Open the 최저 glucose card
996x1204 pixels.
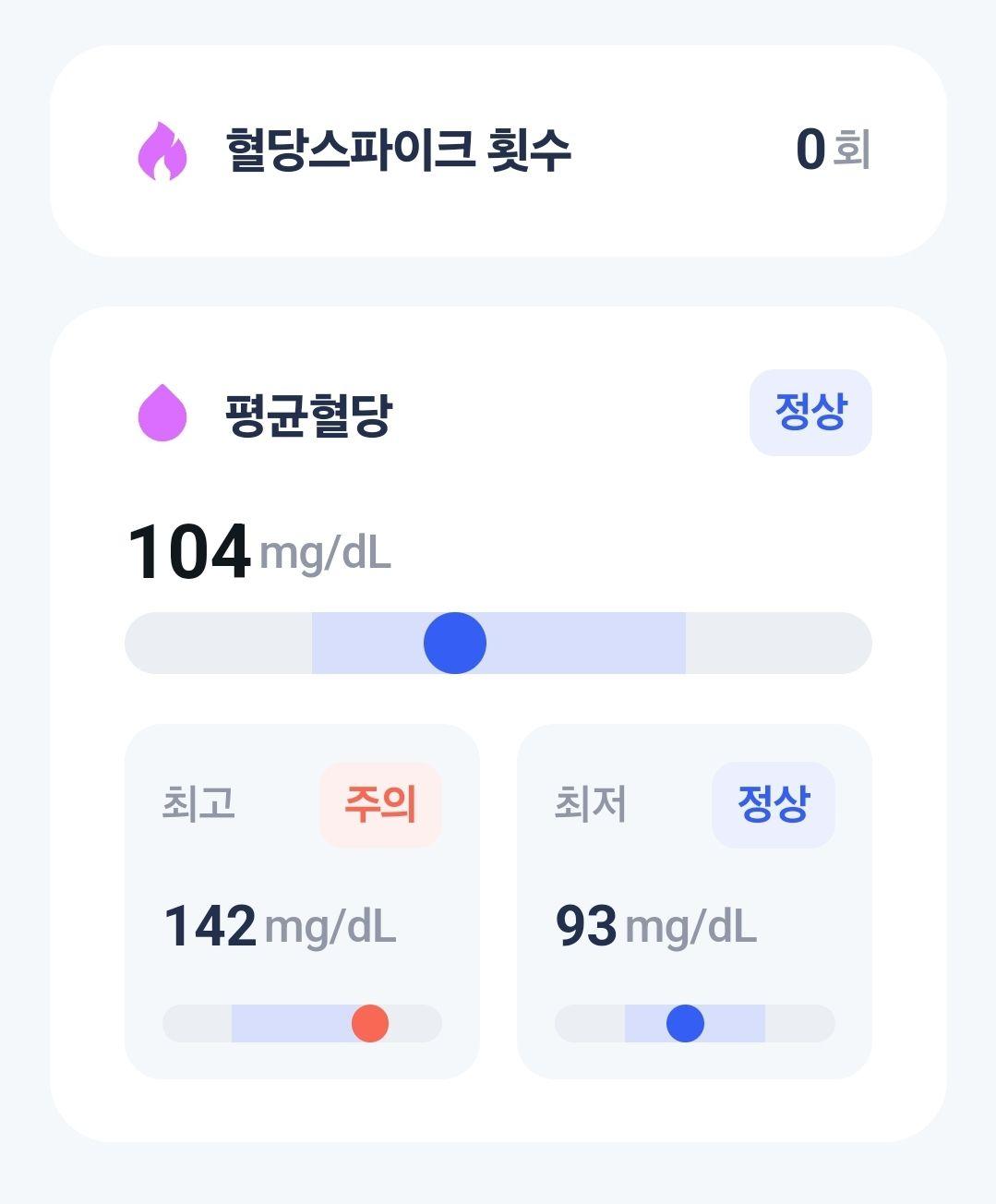click(694, 901)
